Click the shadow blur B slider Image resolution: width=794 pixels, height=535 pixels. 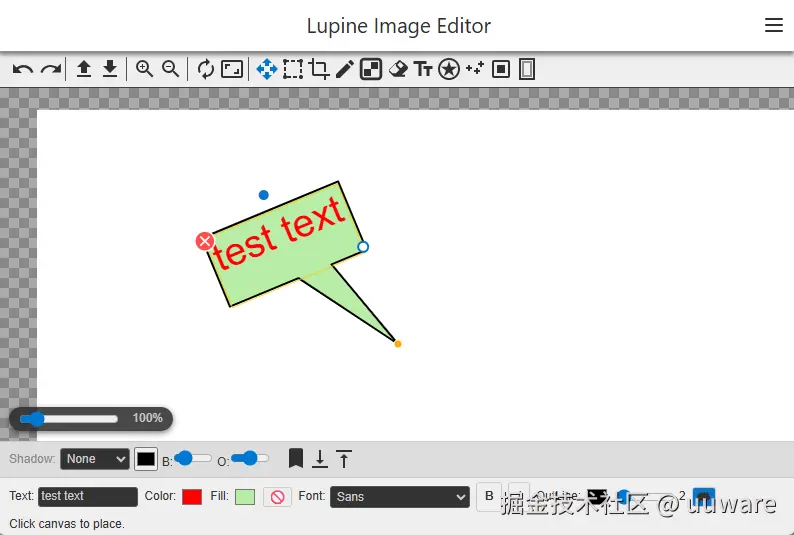192,459
